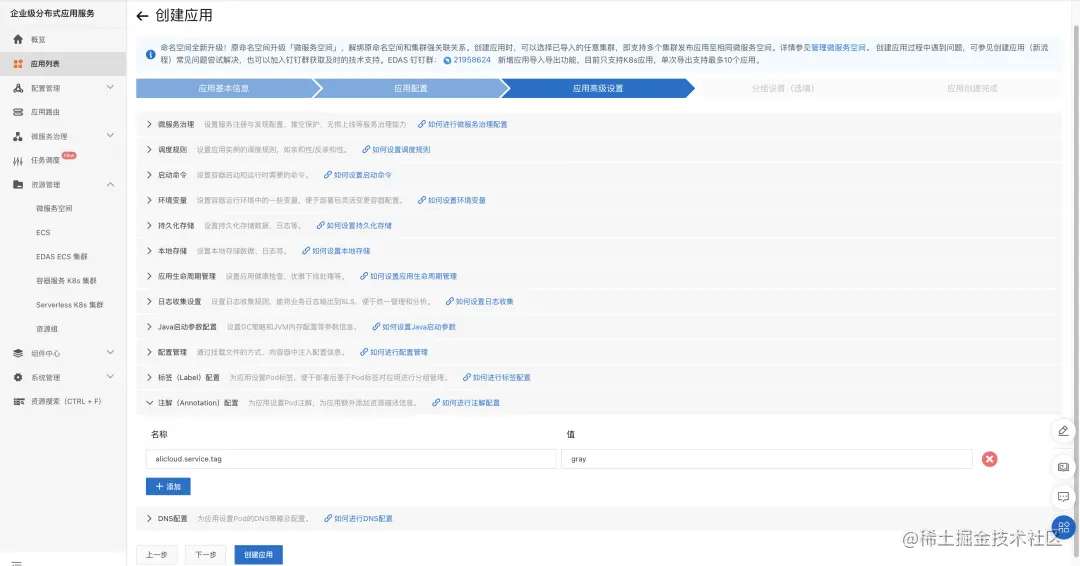Open the floating chat feedback icon
Screen dimensions: 1080x566
click(x=1063, y=496)
